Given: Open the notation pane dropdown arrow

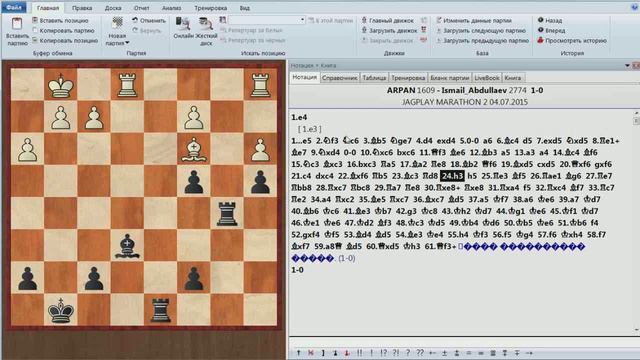Looking at the screenshot, I should pyautogui.click(x=627, y=65).
